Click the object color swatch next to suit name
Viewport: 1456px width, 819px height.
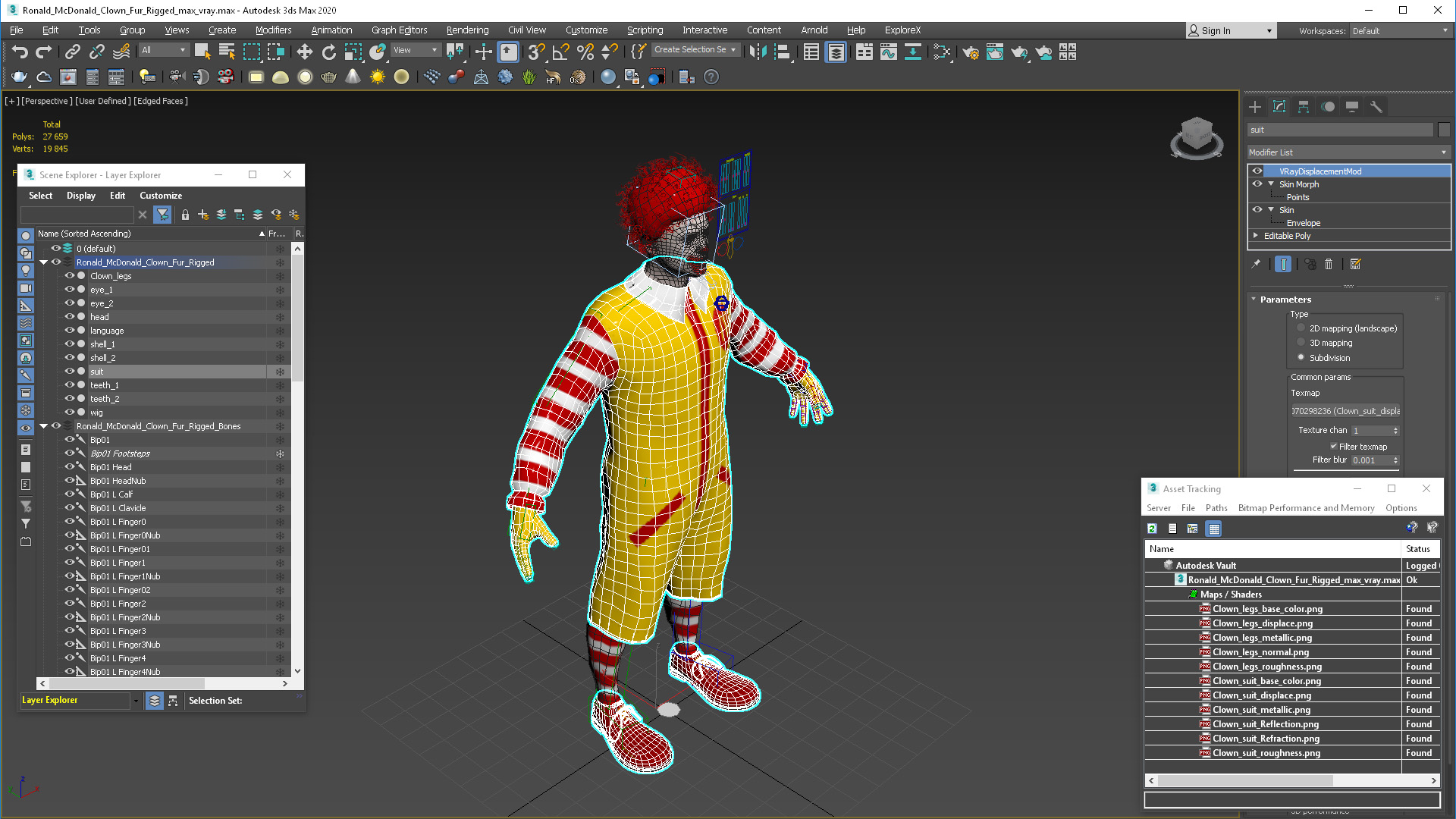pos(1444,130)
